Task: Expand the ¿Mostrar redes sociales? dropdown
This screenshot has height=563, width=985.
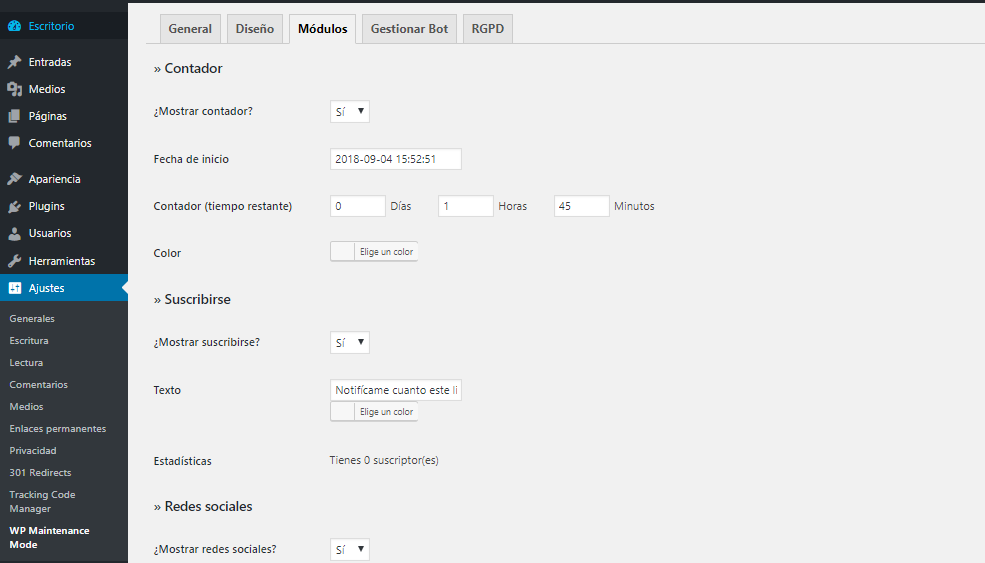Action: pos(350,550)
